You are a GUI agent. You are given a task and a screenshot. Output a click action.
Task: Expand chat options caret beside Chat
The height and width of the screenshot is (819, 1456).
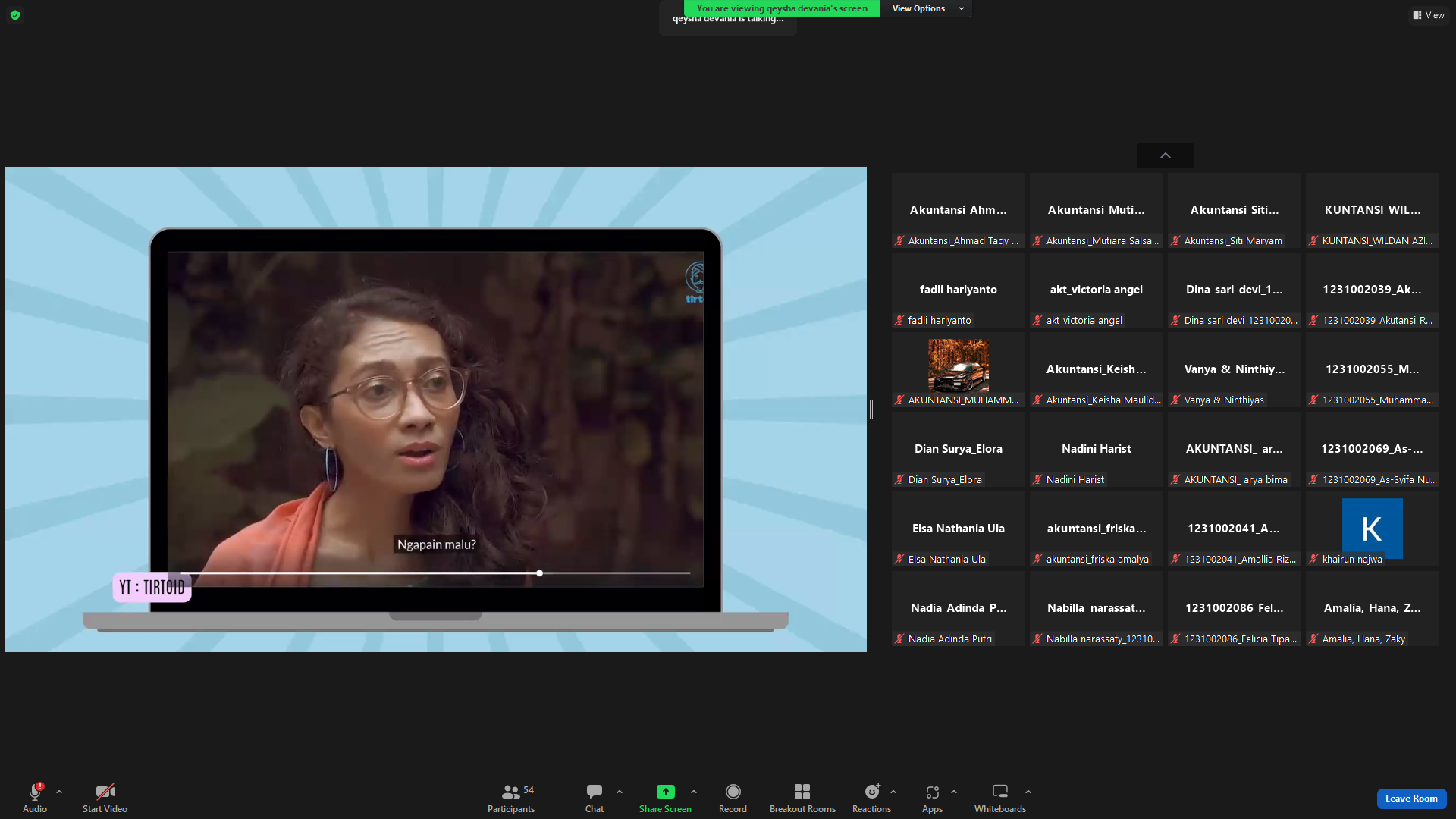tap(620, 792)
